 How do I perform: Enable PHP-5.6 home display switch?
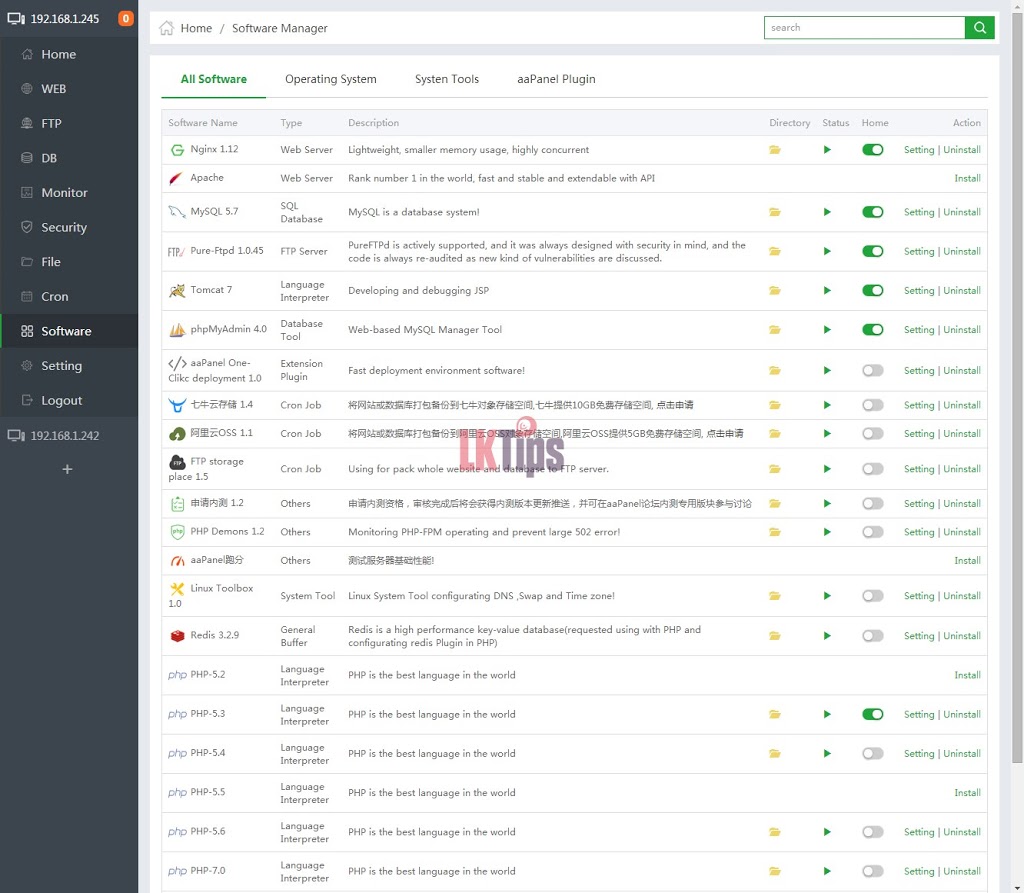[x=872, y=832]
